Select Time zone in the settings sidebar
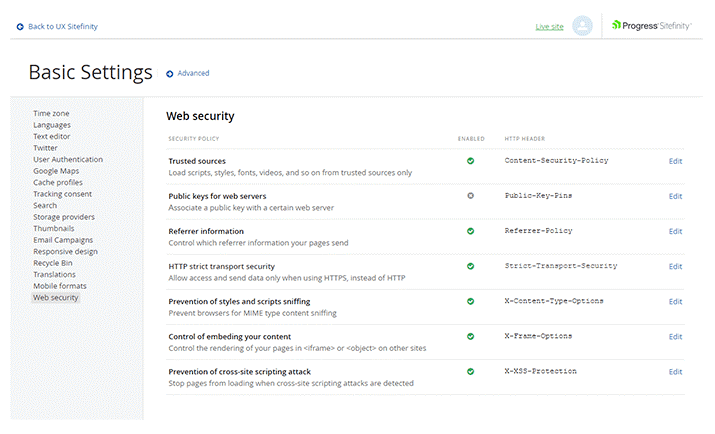Screen dimensions: 715x434 coord(51,113)
